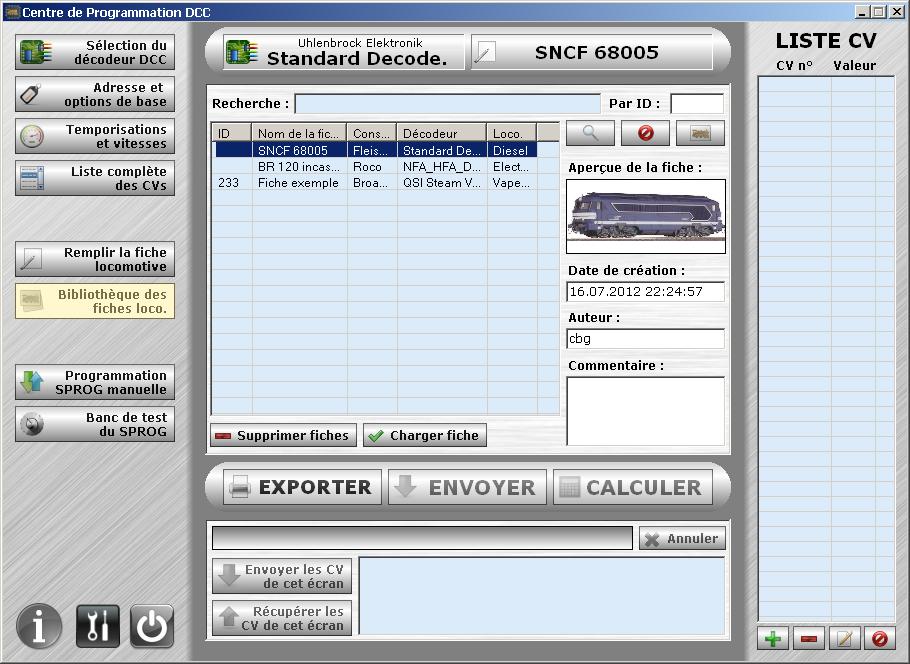Viewport: 910px width, 664px height.
Task: Open Liste complète des CVs
Action: pyautogui.click(x=95, y=178)
